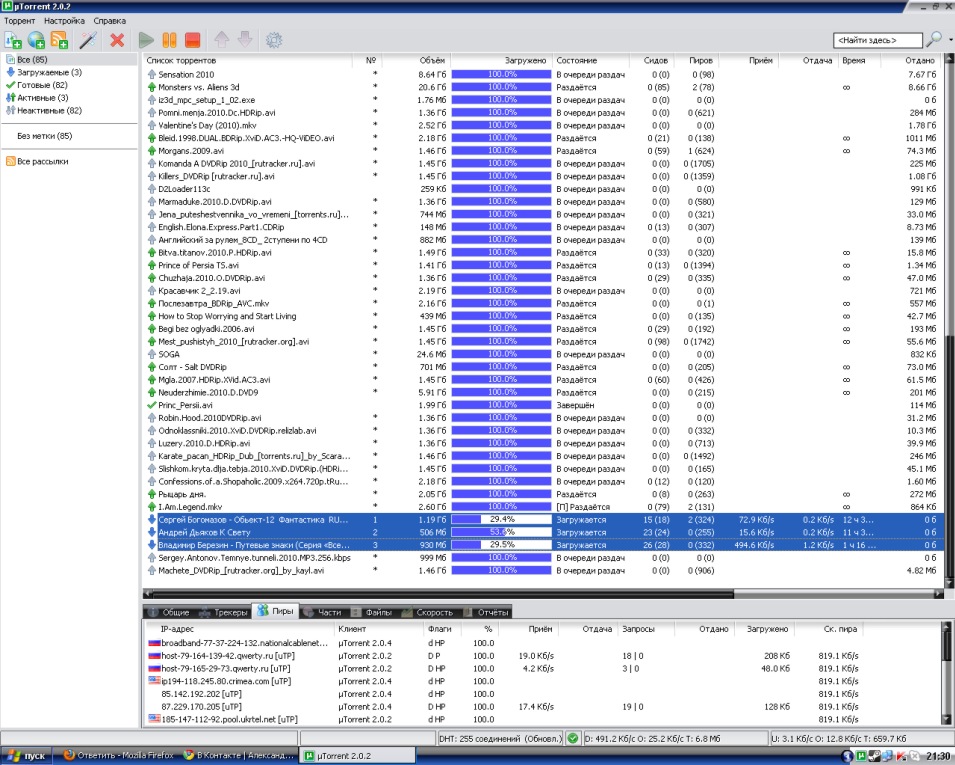
Task: Click the 29.4% progress bar of Сергей Богомазов
Action: pos(501,520)
